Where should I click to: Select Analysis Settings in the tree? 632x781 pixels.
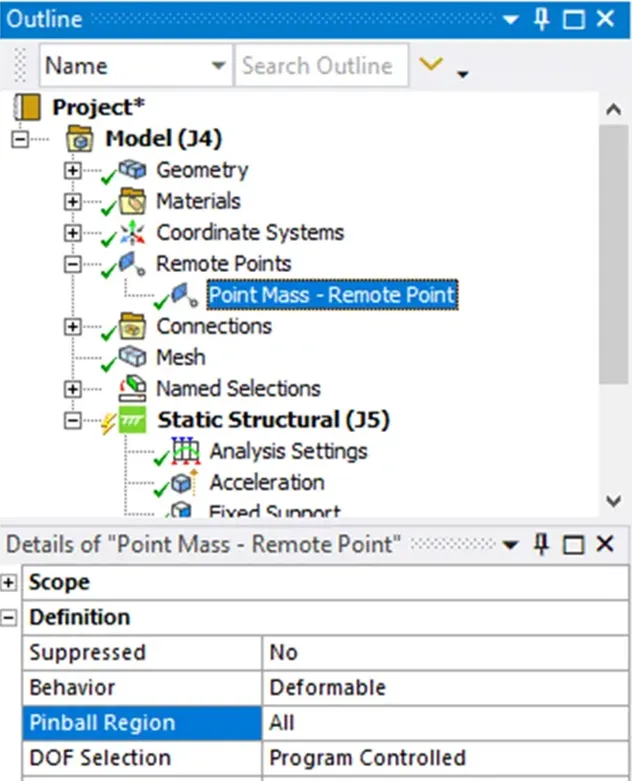coord(288,451)
